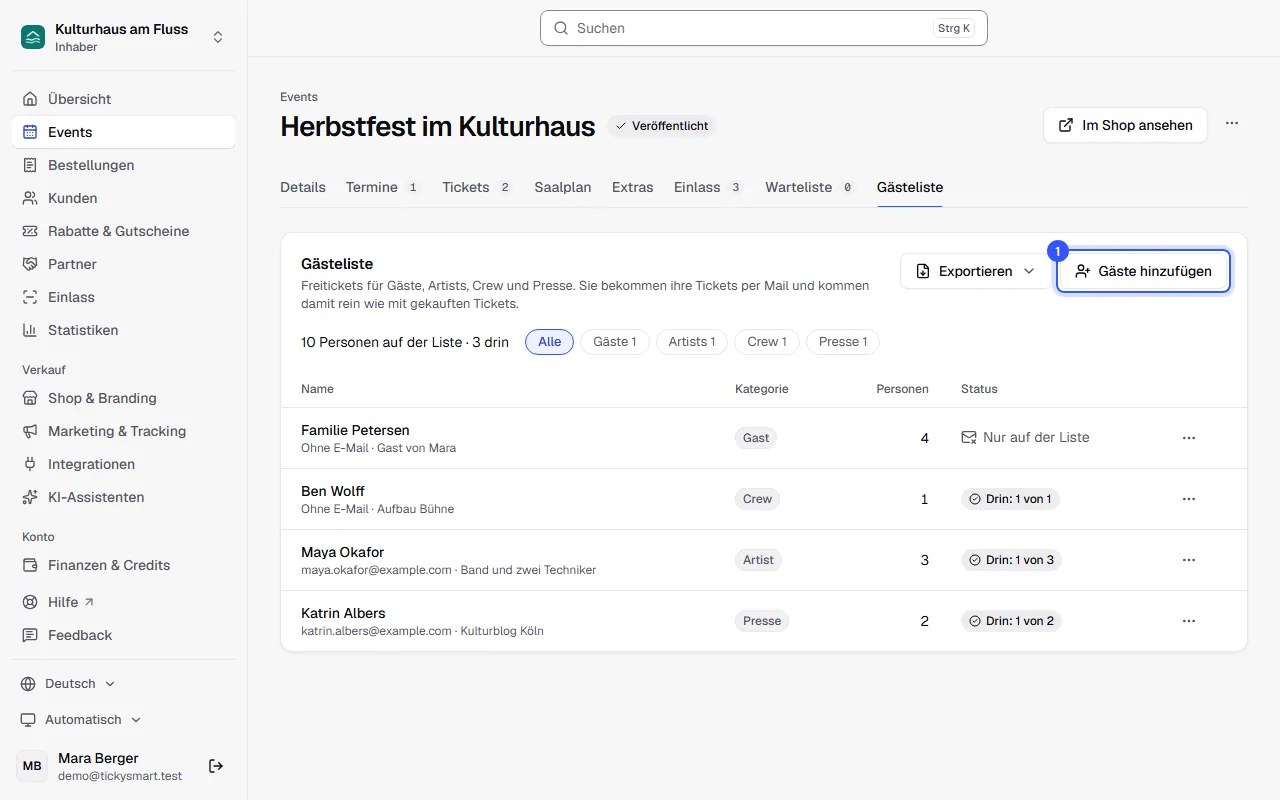Click the Integrationen plug icon

[x=30, y=464]
